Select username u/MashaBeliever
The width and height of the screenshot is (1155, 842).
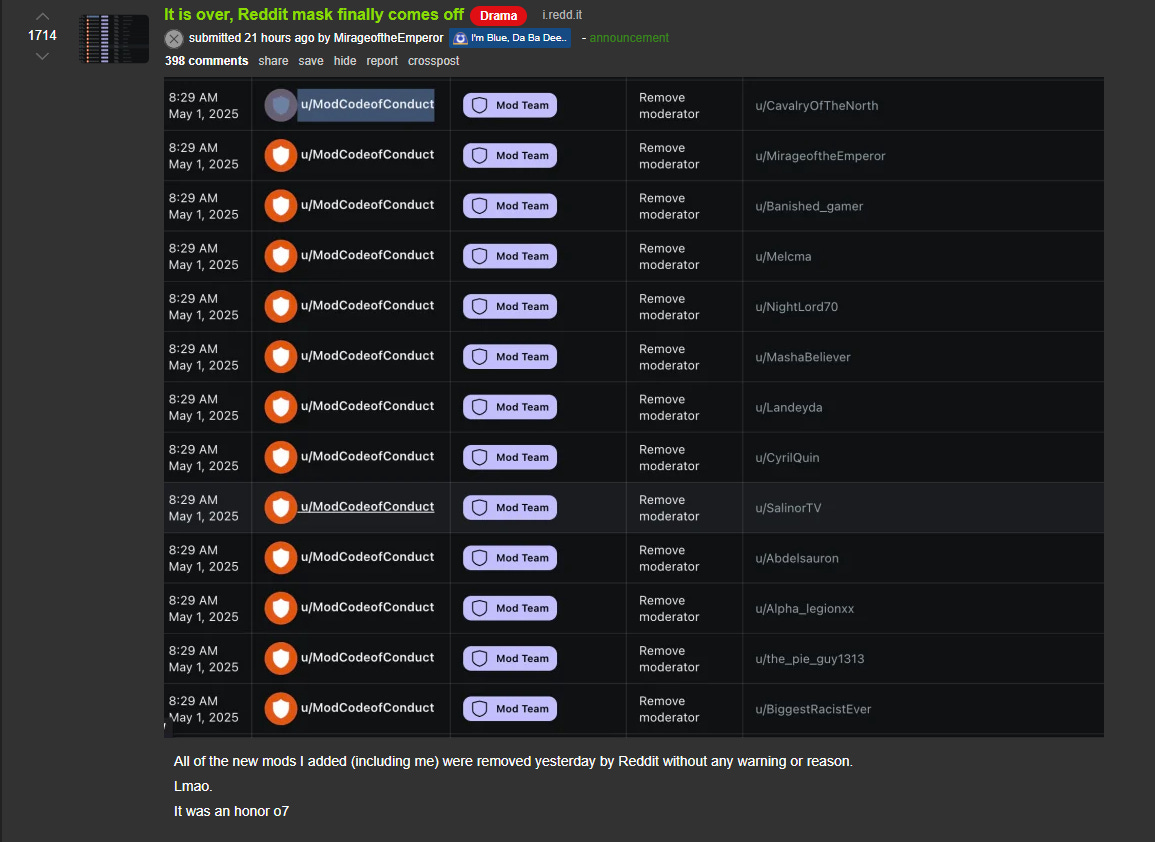click(x=802, y=357)
